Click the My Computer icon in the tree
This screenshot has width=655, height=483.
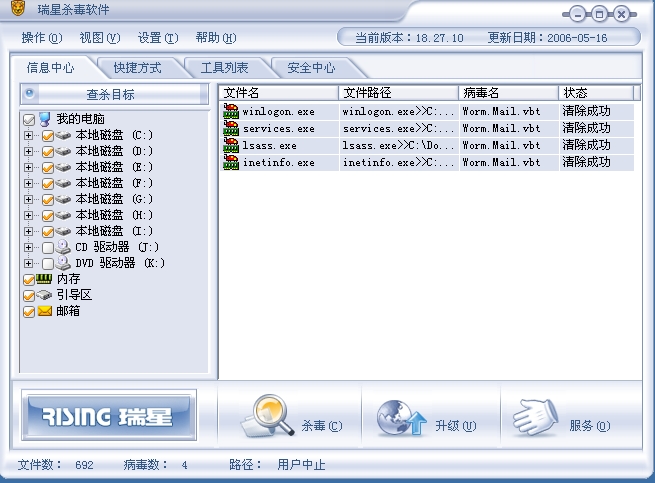(x=45, y=119)
